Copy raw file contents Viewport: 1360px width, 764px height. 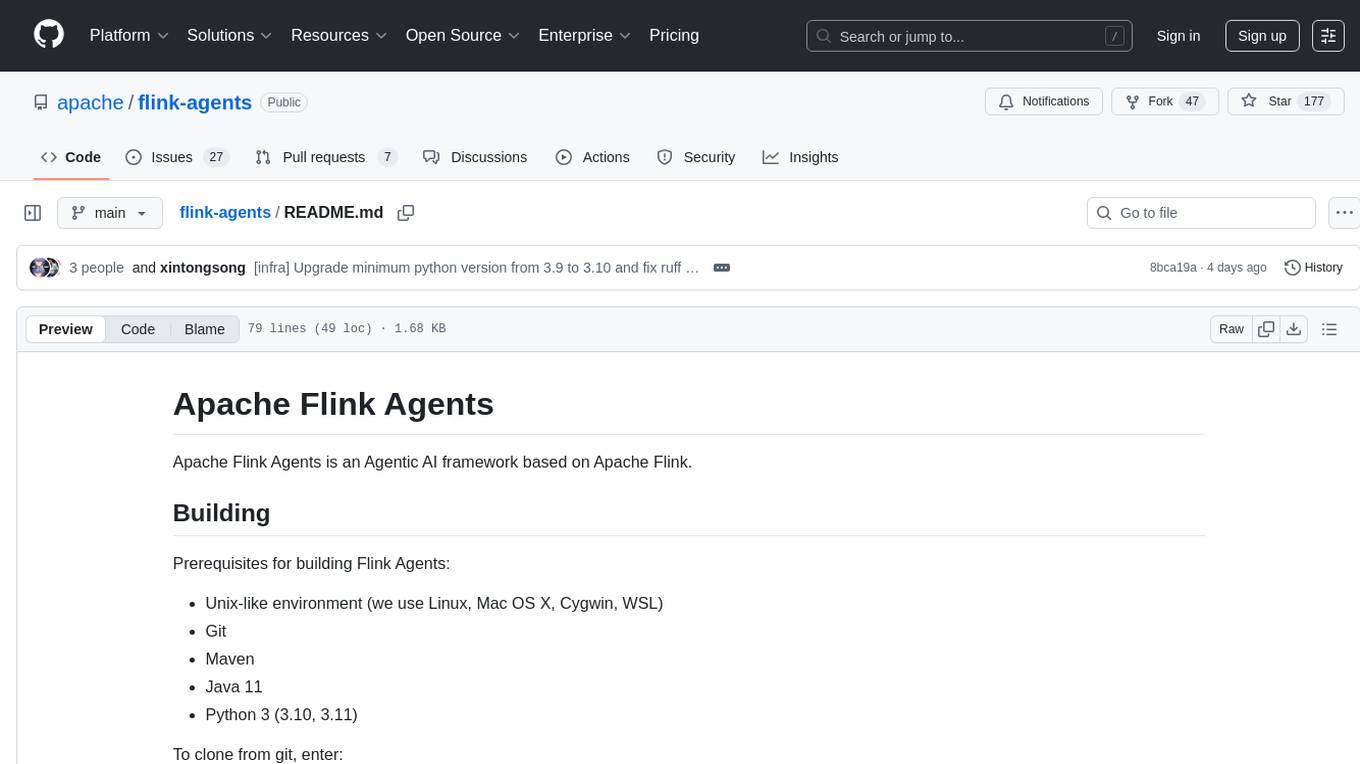pyautogui.click(x=1266, y=329)
